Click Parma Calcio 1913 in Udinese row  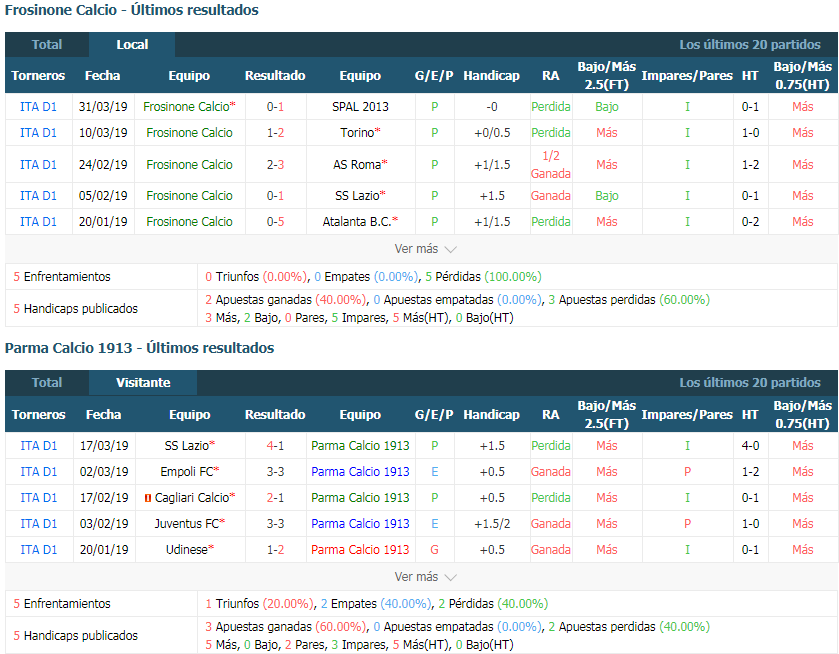pos(360,550)
